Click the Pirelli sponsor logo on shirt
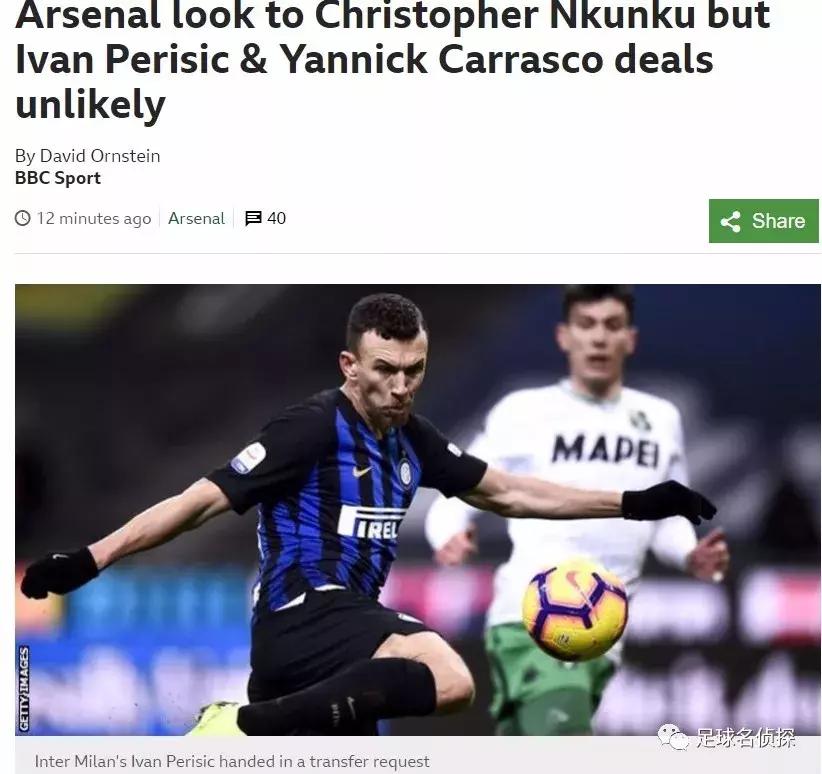The height and width of the screenshot is (774, 822). tap(370, 522)
